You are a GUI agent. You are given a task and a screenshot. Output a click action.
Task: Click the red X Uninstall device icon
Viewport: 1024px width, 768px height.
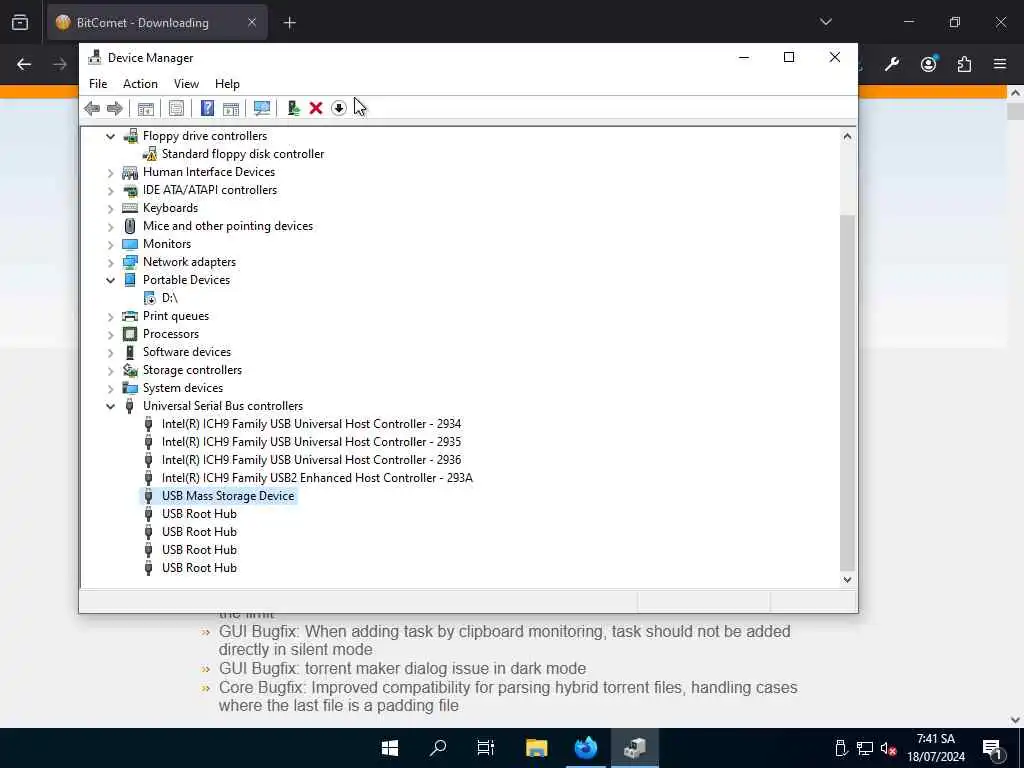point(316,108)
